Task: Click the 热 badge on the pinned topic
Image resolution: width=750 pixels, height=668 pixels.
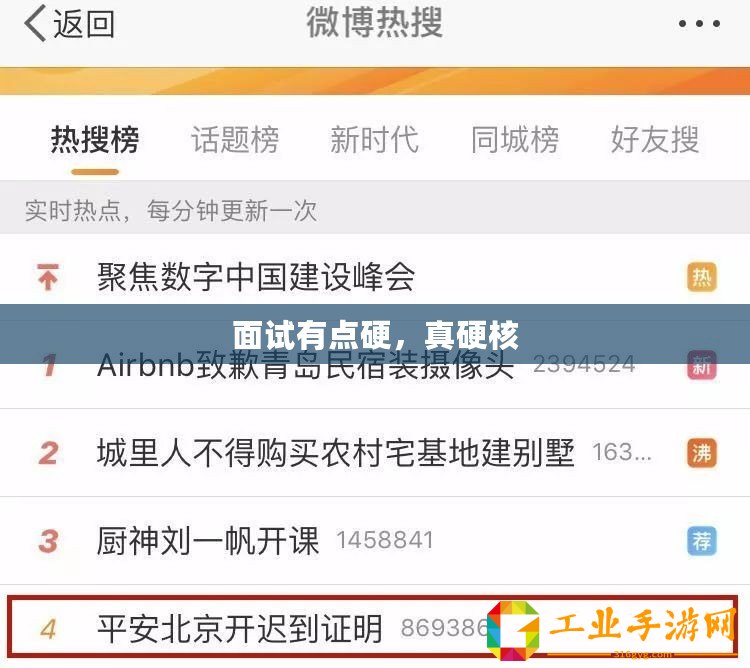Action: click(702, 277)
